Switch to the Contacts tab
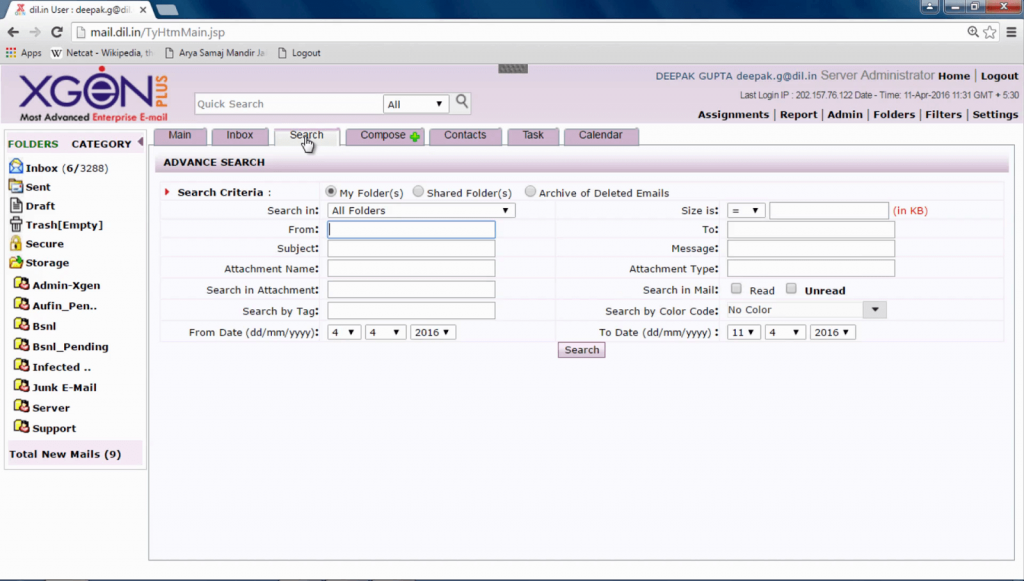This screenshot has width=1024, height=581. [x=465, y=135]
